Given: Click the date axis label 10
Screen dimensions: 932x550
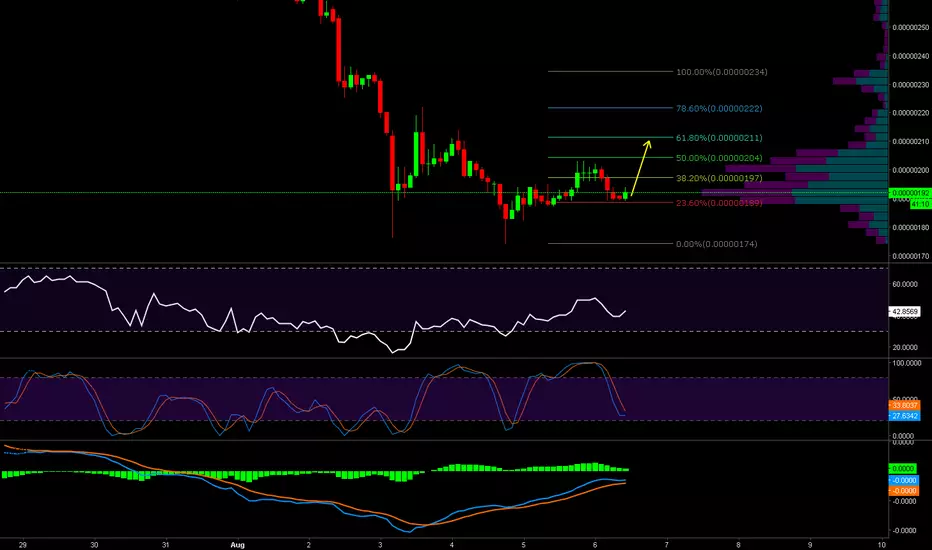Looking at the screenshot, I should click(x=881, y=545).
